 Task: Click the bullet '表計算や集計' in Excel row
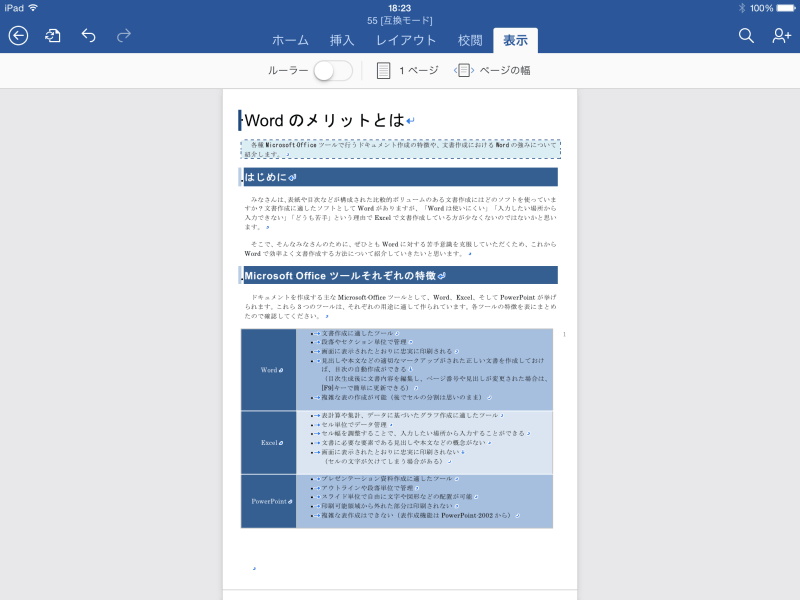coord(410,415)
